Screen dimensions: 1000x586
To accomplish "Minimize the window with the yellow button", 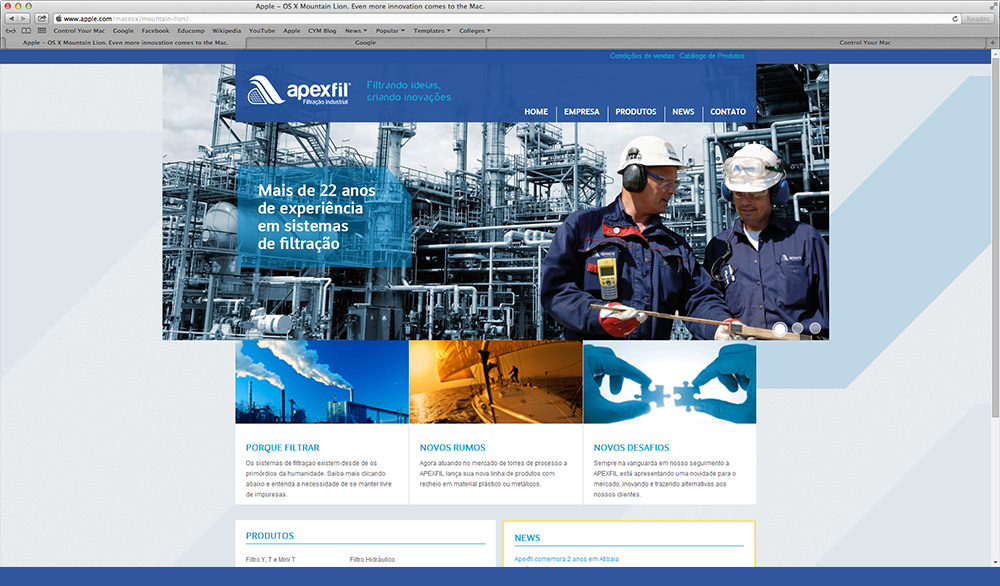I will [x=18, y=6].
